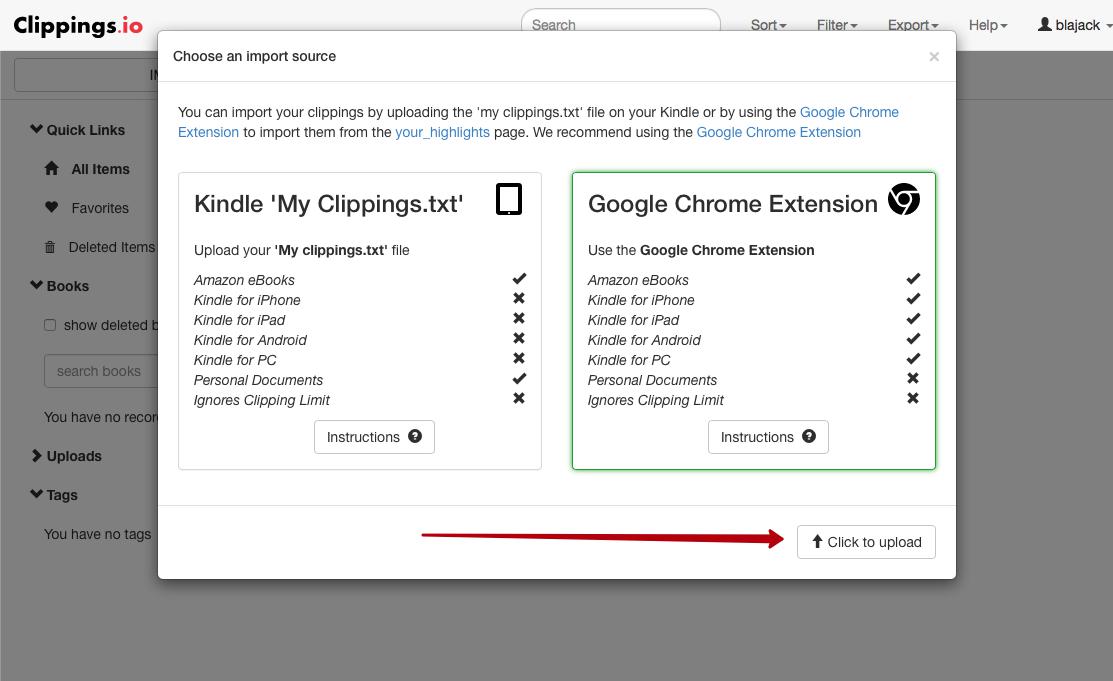
Task: Click the Google Chrome logo icon
Action: pyautogui.click(x=903, y=200)
